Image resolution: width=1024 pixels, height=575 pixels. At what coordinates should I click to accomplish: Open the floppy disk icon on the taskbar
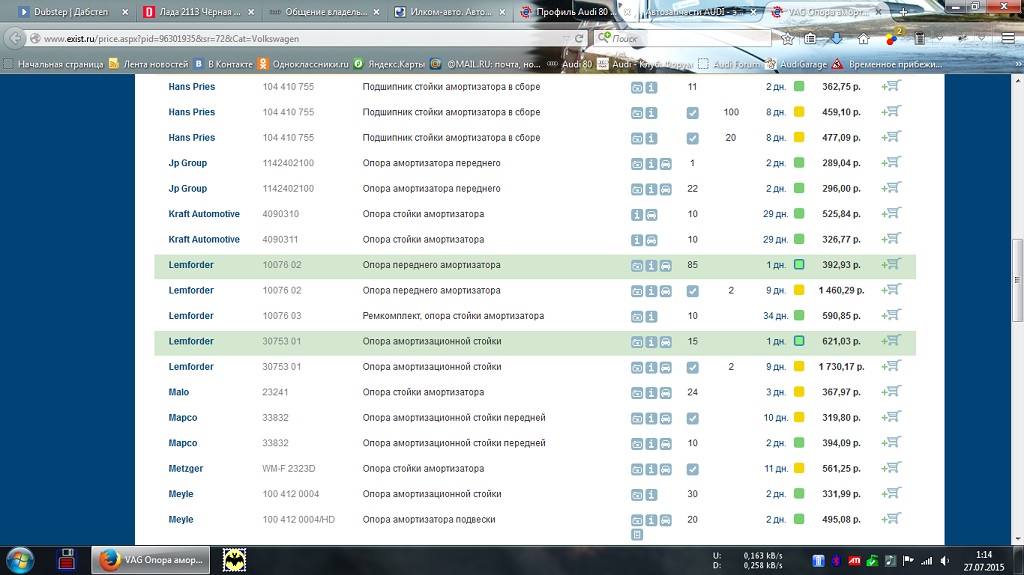67,560
